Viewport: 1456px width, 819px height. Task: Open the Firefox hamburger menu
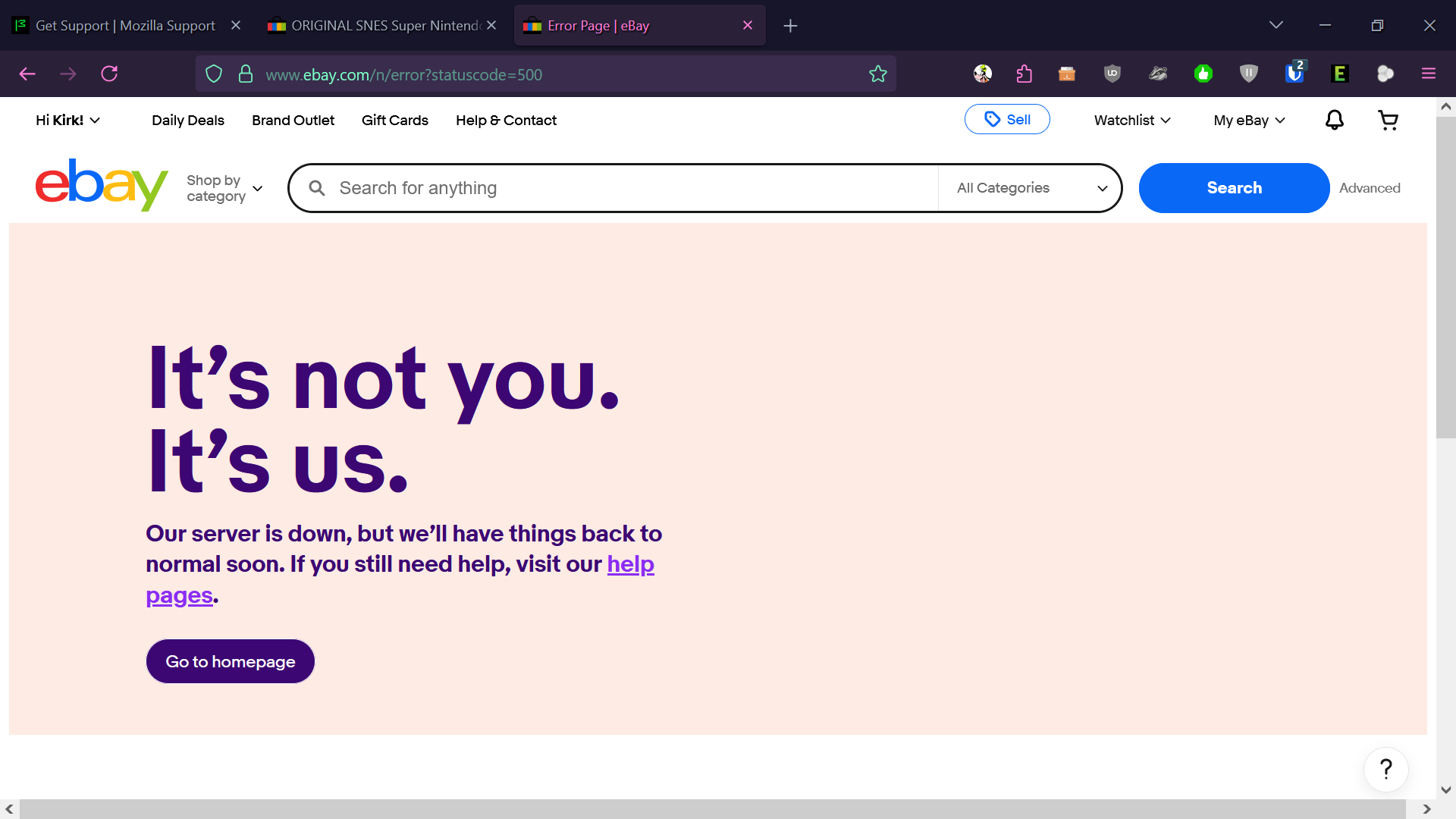click(x=1429, y=74)
